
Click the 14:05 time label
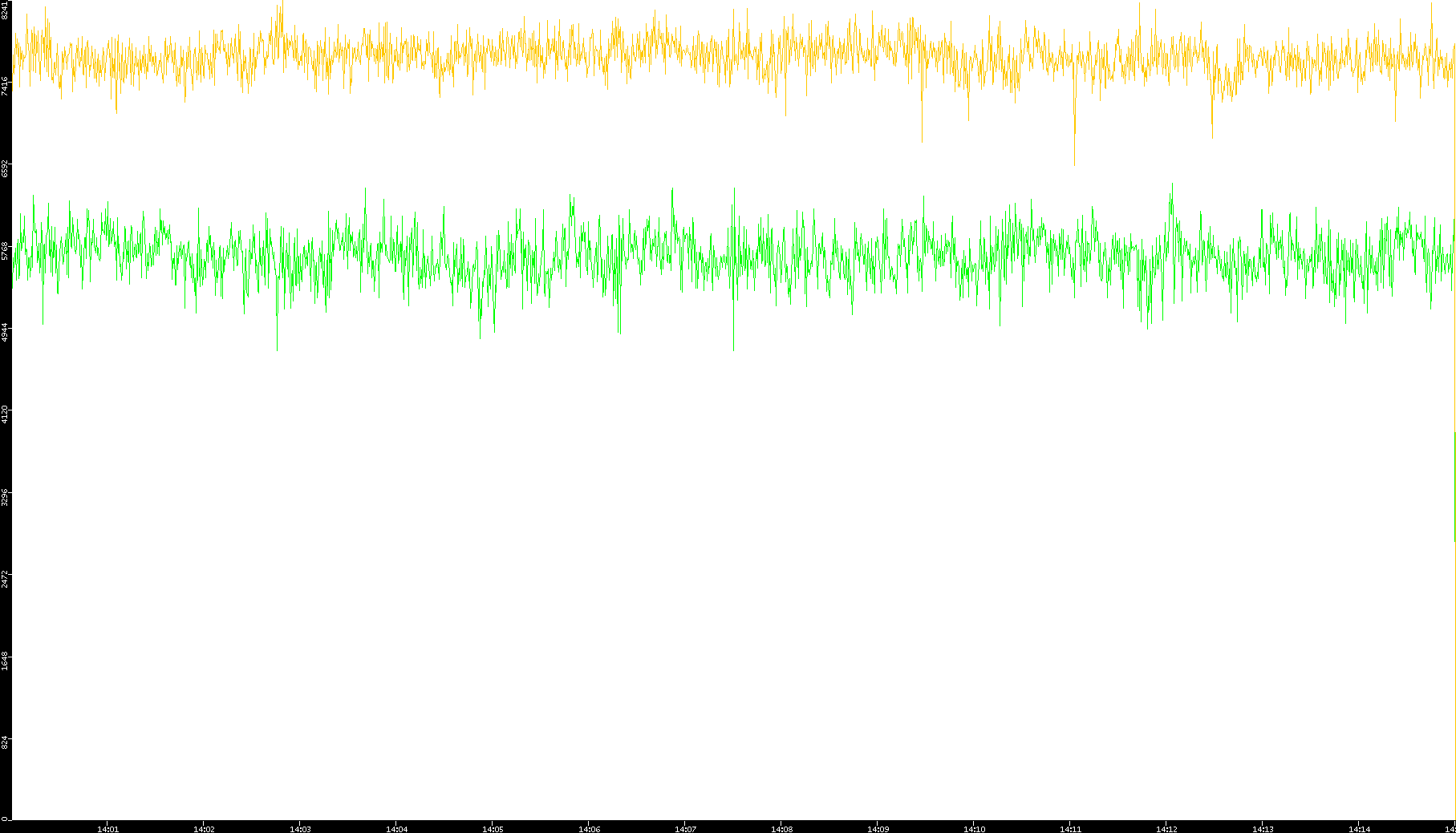tap(493, 829)
